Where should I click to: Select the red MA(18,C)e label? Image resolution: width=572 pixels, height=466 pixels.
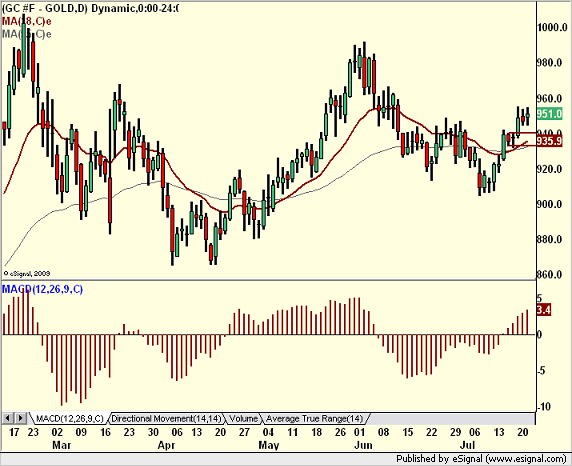27,21
